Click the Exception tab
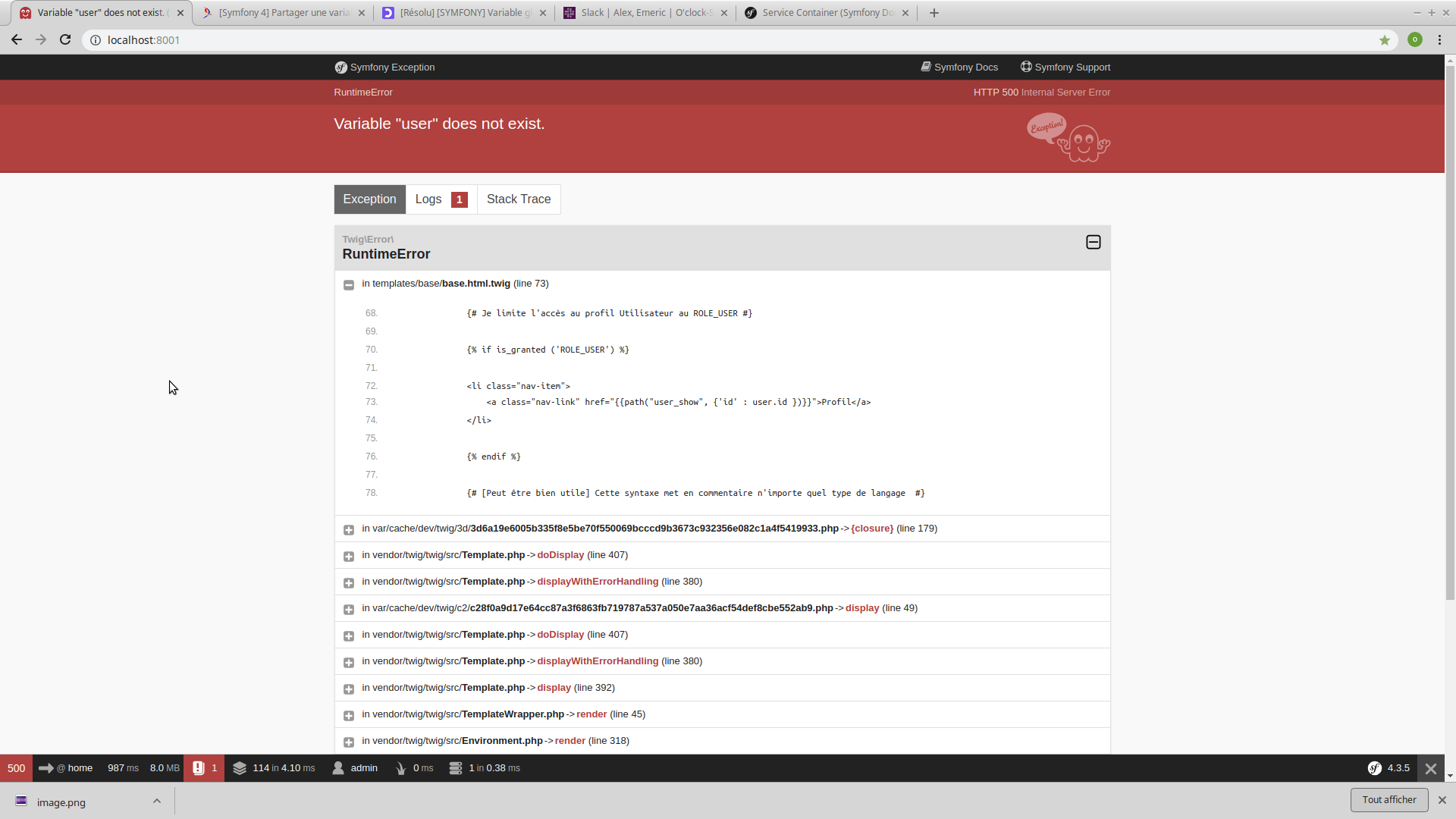 tap(369, 198)
